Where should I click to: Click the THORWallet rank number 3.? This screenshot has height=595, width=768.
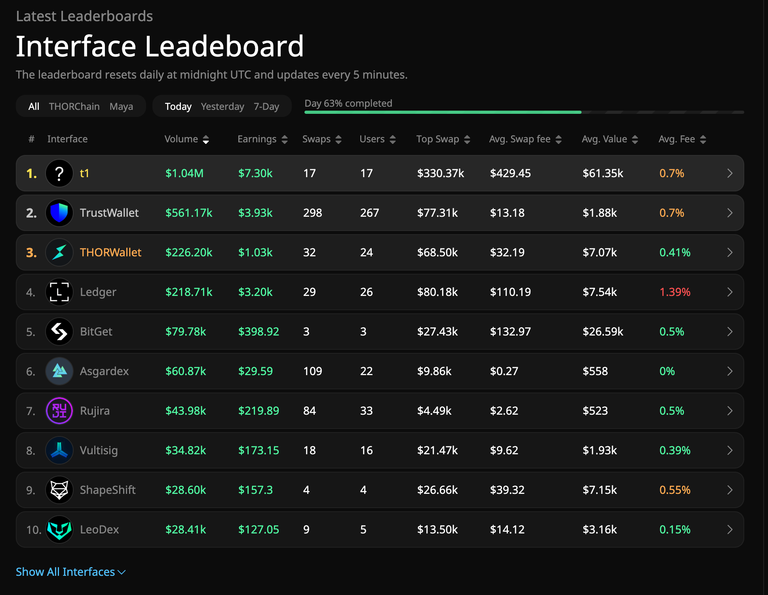pyautogui.click(x=31, y=253)
